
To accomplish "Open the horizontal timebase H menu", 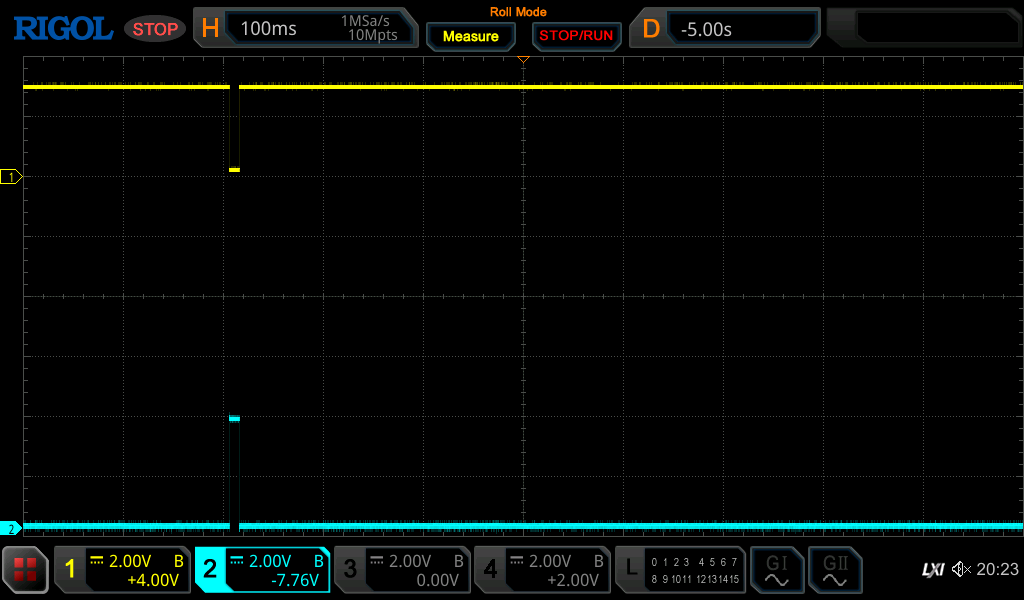I will 210,29.
